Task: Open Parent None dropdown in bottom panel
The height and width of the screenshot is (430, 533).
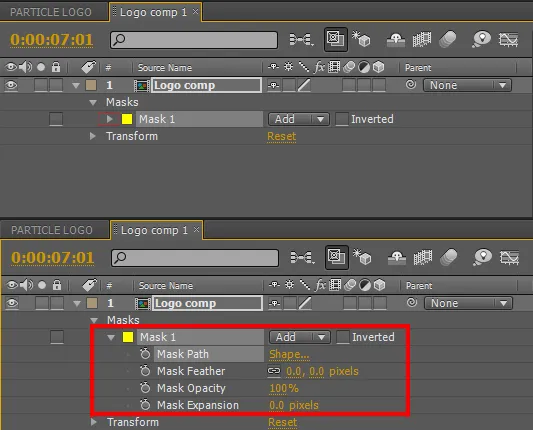Action: pos(468,303)
